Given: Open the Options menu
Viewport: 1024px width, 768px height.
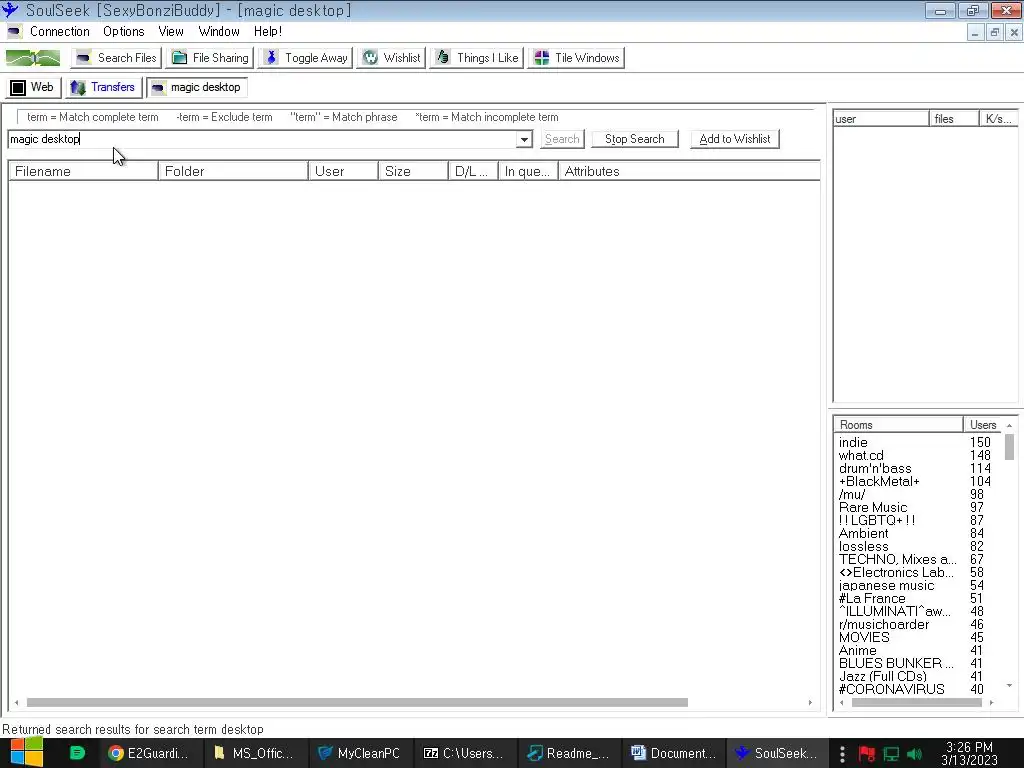Looking at the screenshot, I should point(123,31).
